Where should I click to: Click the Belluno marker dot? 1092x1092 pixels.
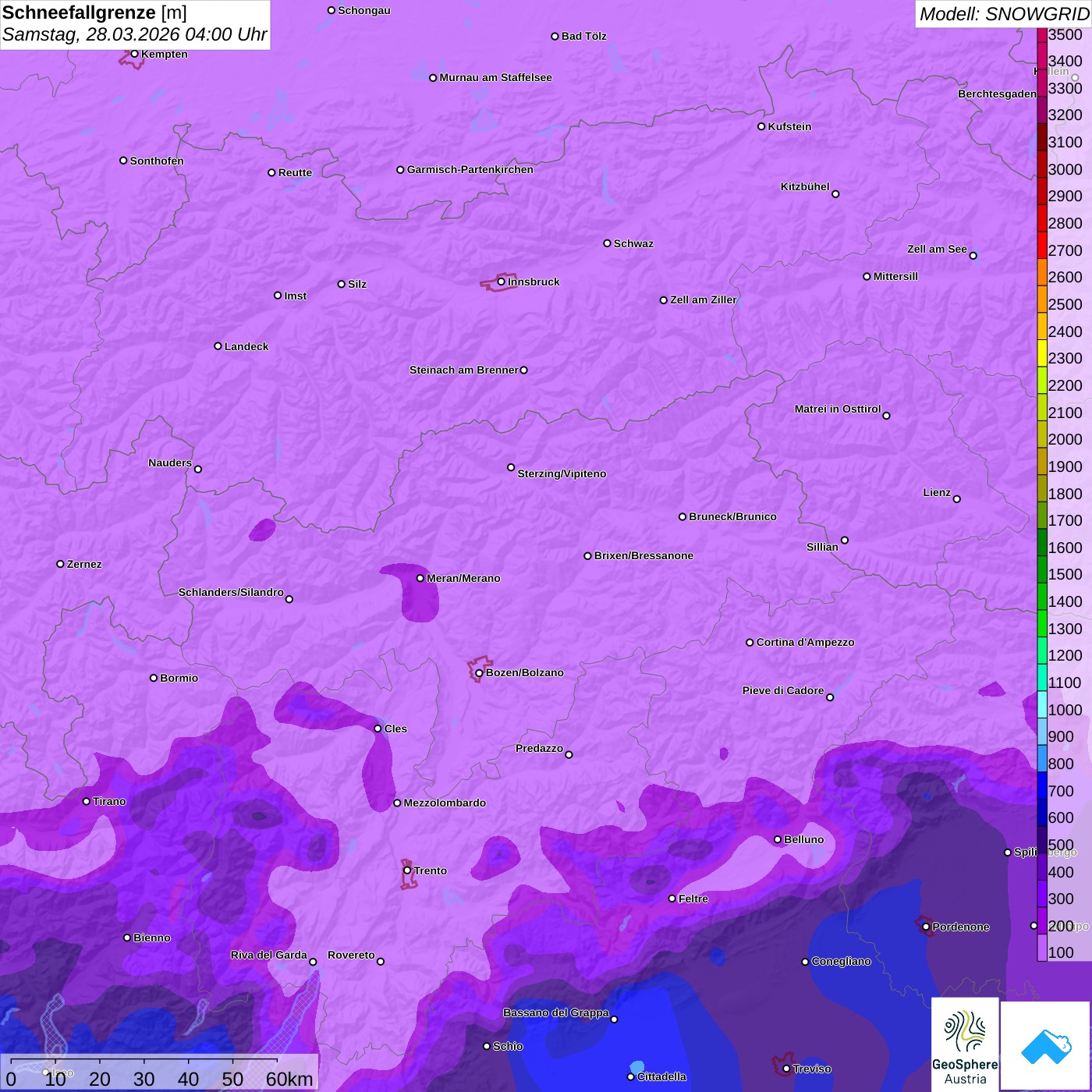(778, 839)
